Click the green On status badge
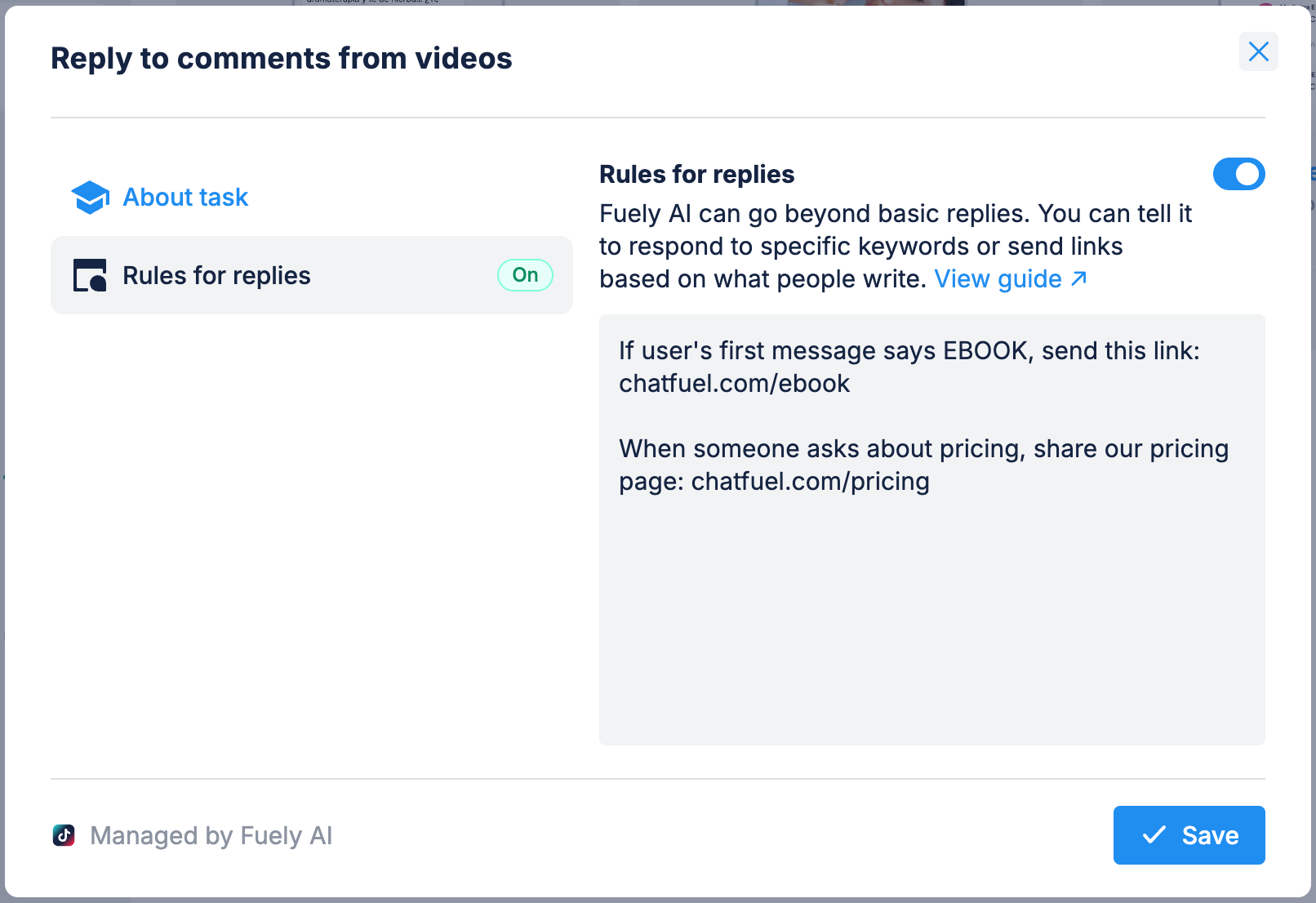 pos(525,275)
